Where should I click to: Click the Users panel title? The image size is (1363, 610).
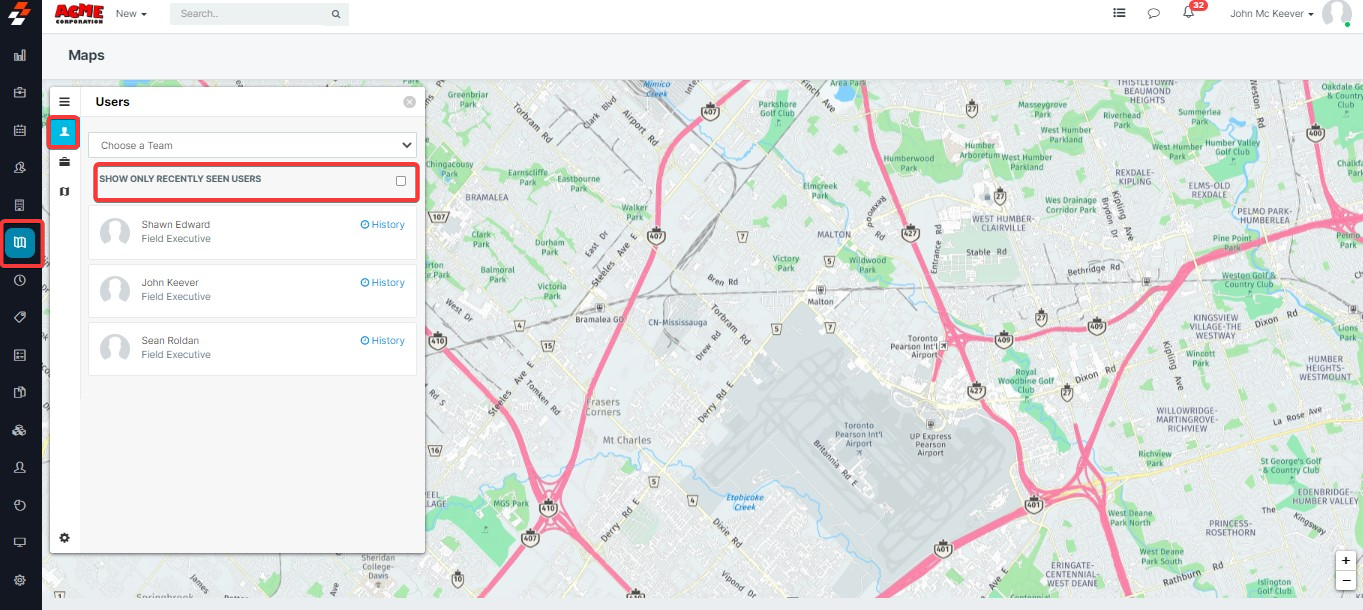pos(112,102)
